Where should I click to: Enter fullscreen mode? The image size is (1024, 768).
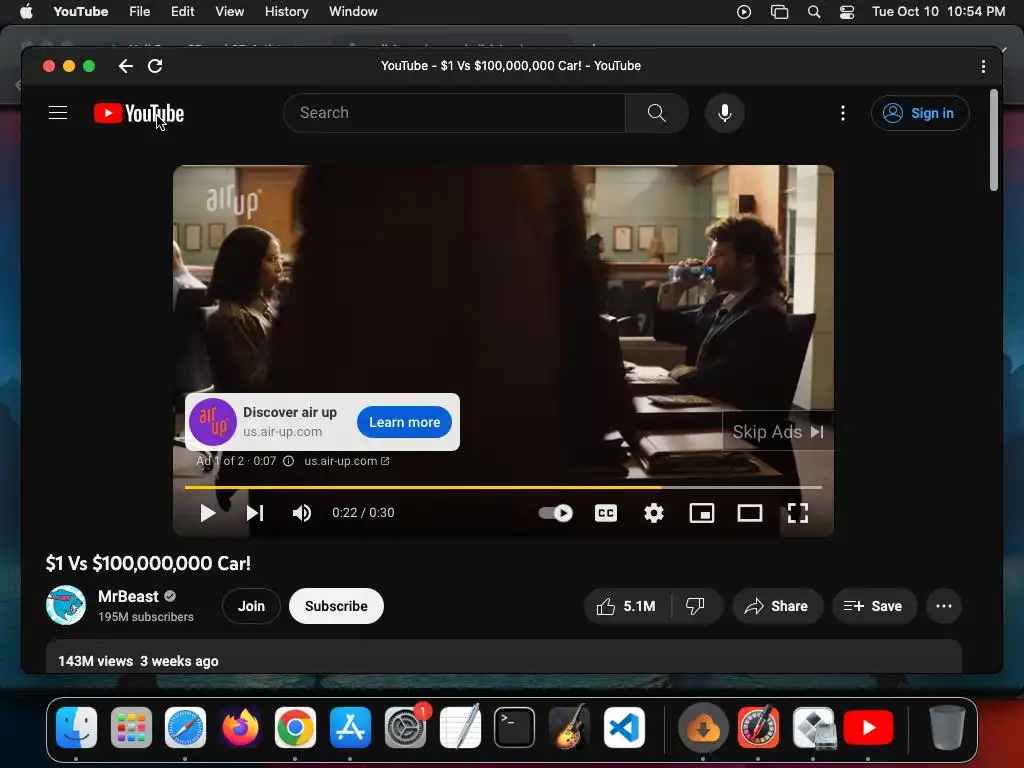pyautogui.click(x=798, y=513)
